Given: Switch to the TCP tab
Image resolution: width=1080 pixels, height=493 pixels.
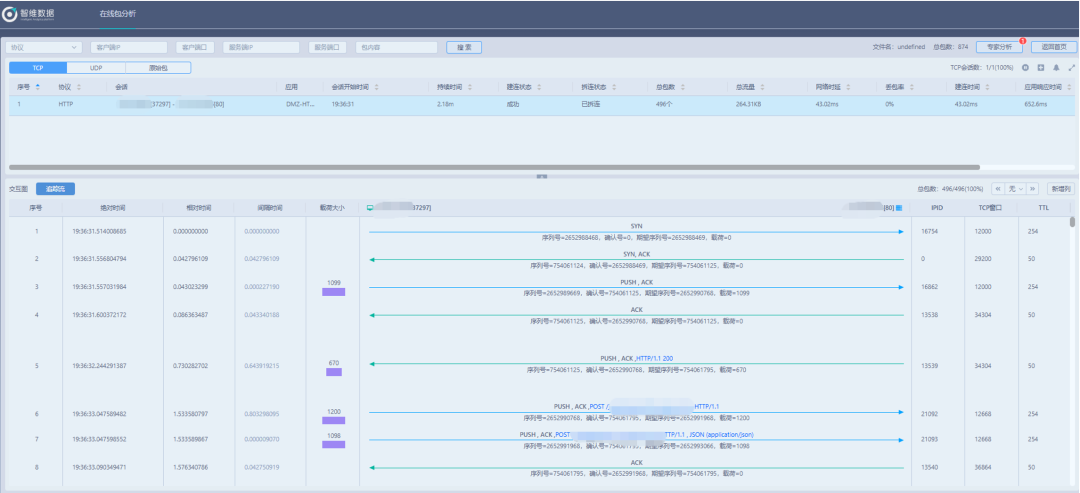Looking at the screenshot, I should 38,68.
